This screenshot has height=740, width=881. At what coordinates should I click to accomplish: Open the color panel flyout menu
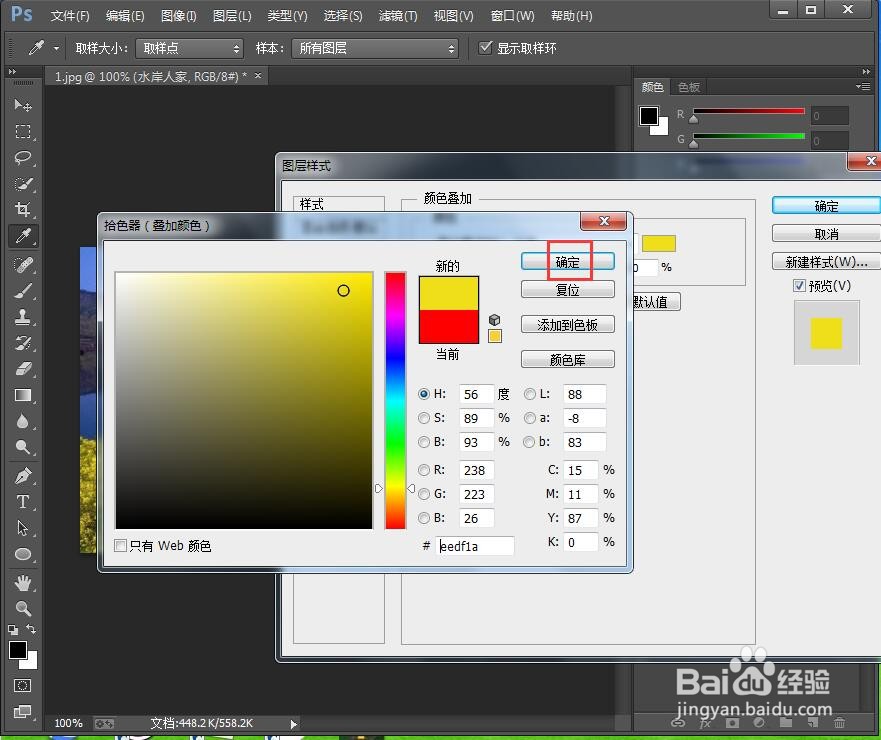[863, 87]
